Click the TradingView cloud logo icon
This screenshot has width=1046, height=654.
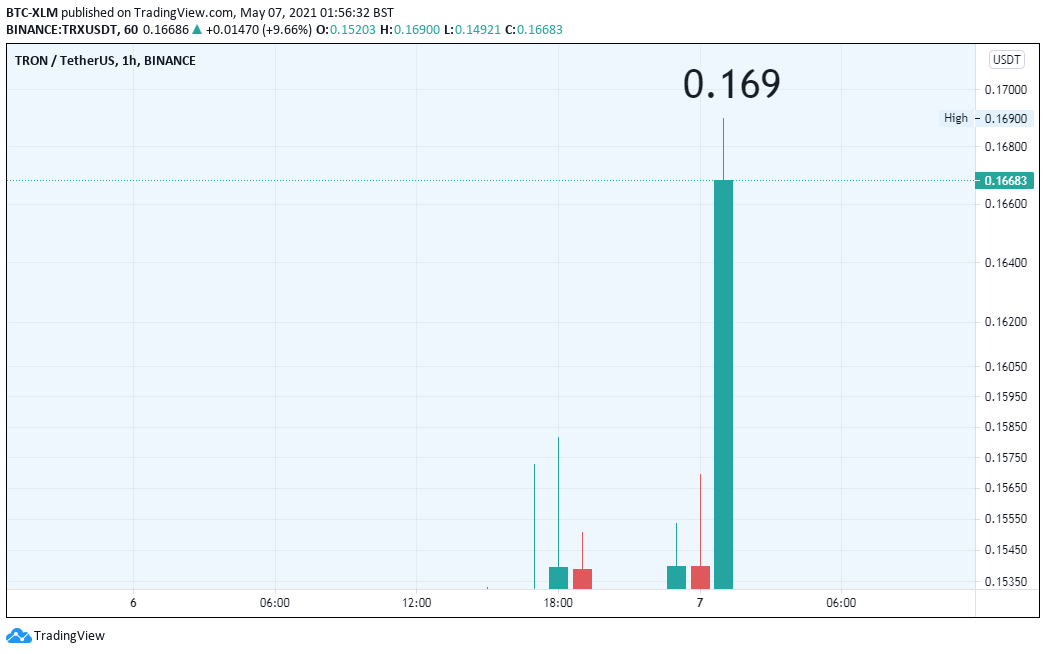[18, 635]
